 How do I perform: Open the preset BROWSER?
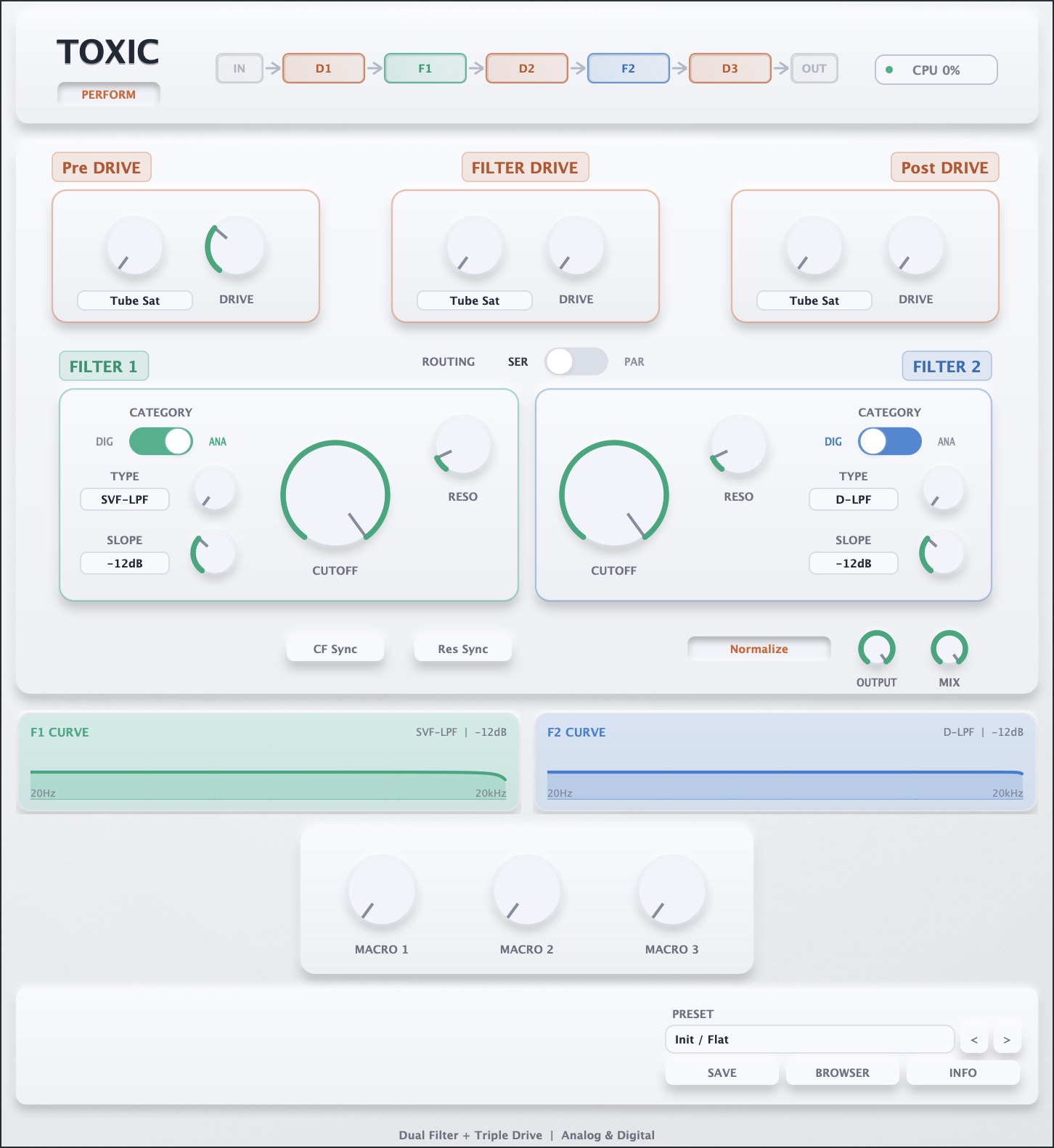click(x=843, y=1073)
